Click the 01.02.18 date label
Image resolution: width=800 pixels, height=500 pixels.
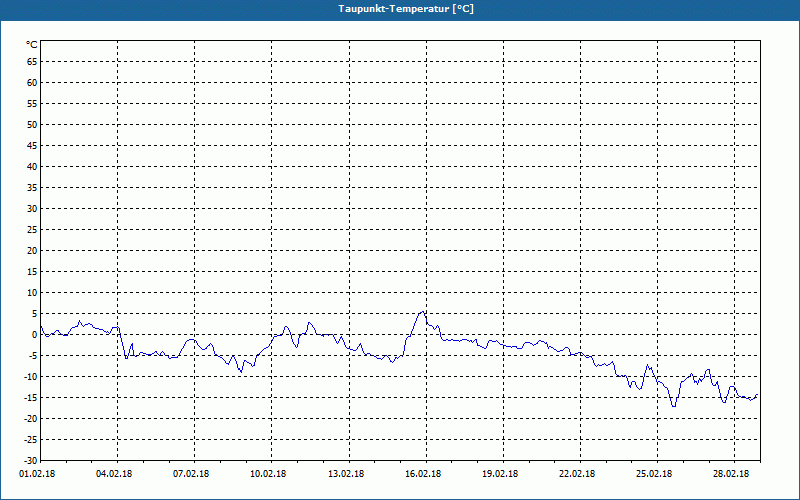[37, 473]
